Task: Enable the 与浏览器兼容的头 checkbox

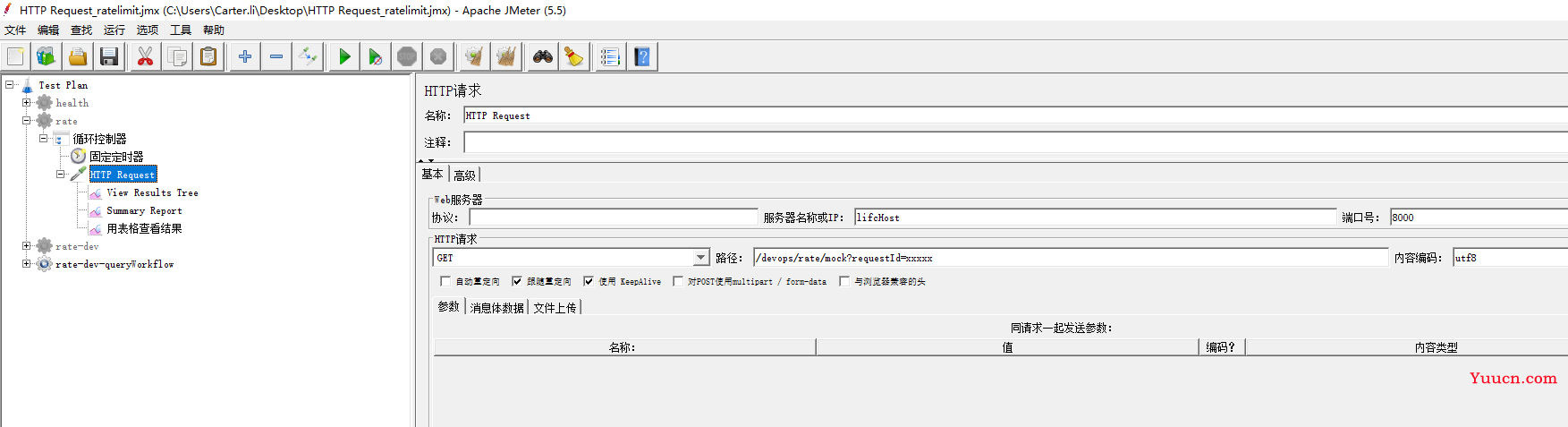Action: coord(844,281)
